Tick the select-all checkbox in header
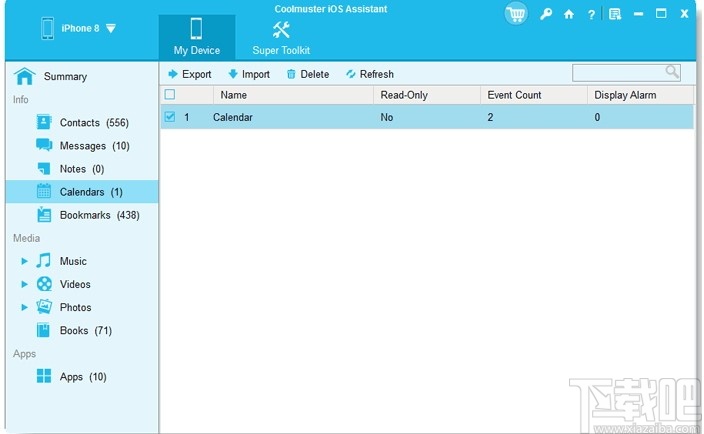Screen dimensions: 704x434 point(170,94)
